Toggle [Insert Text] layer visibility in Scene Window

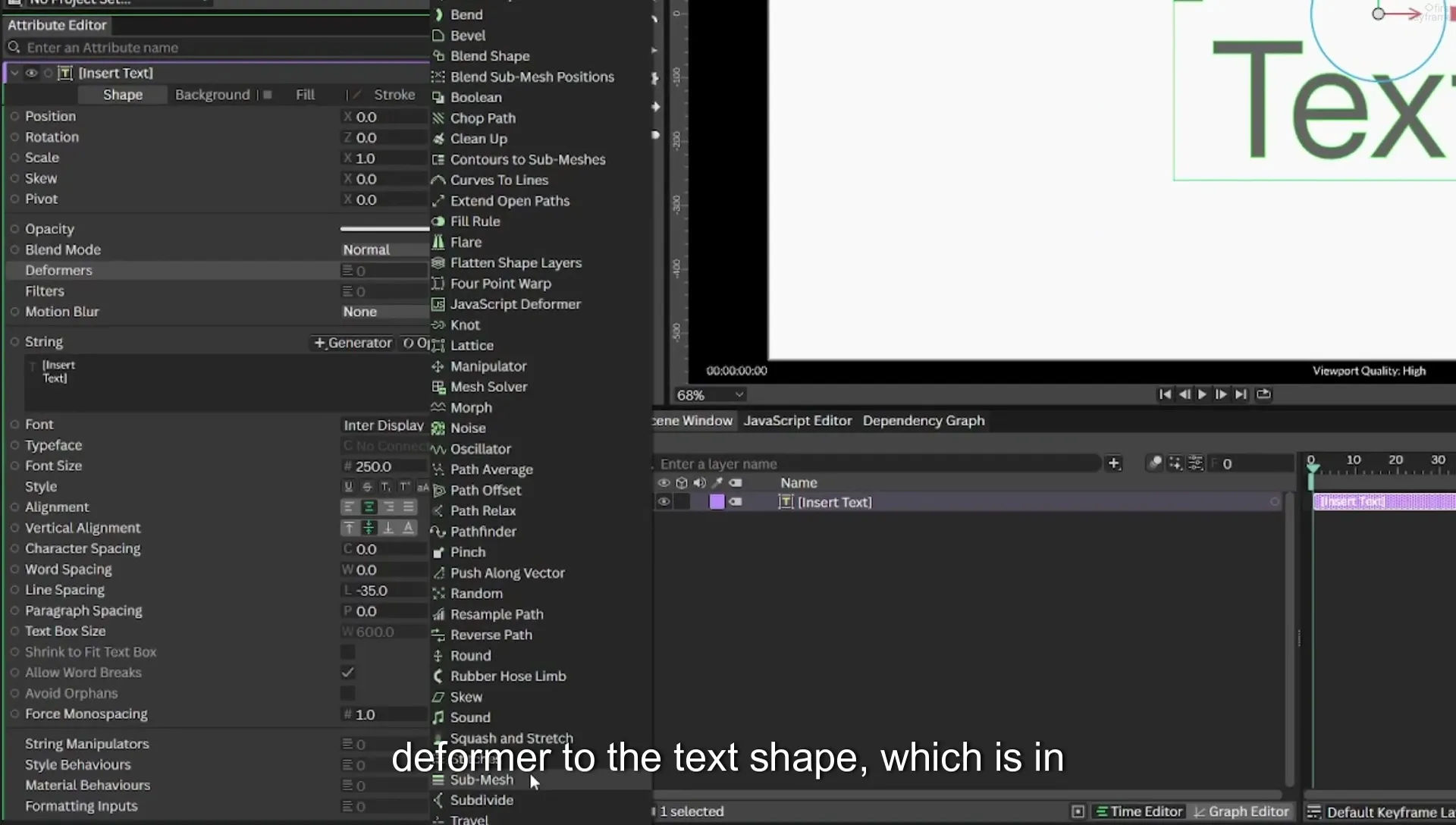pyautogui.click(x=664, y=502)
